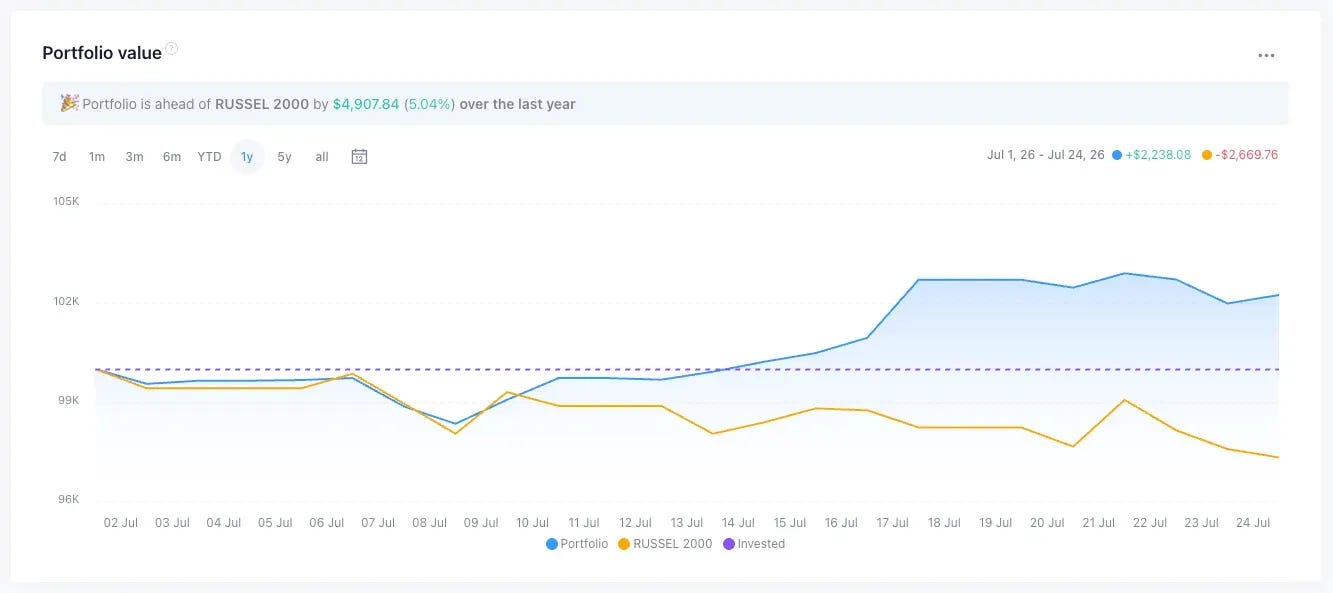Click the 102K y-axis label
Viewport: 1333px width, 593px height.
click(66, 301)
